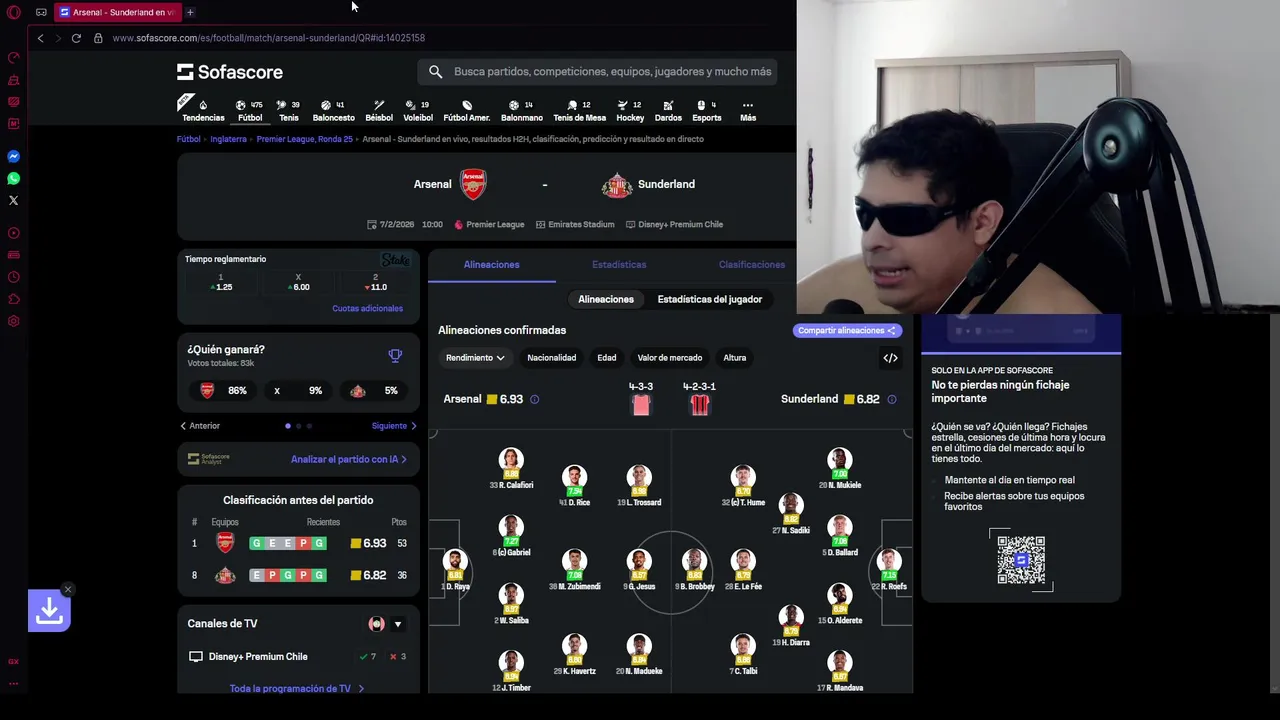Viewport: 1280px width, 720px height.
Task: Go to Siguiente poll card
Action: coord(394,426)
